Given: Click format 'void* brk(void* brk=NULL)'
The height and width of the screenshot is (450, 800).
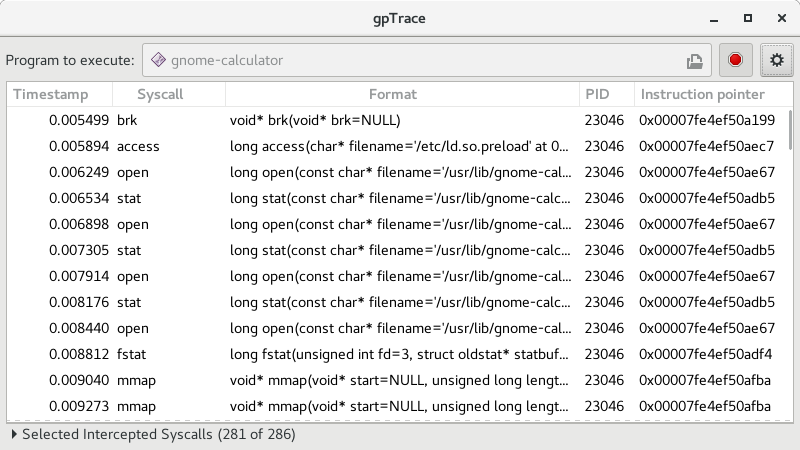Looking at the screenshot, I should 315,120.
